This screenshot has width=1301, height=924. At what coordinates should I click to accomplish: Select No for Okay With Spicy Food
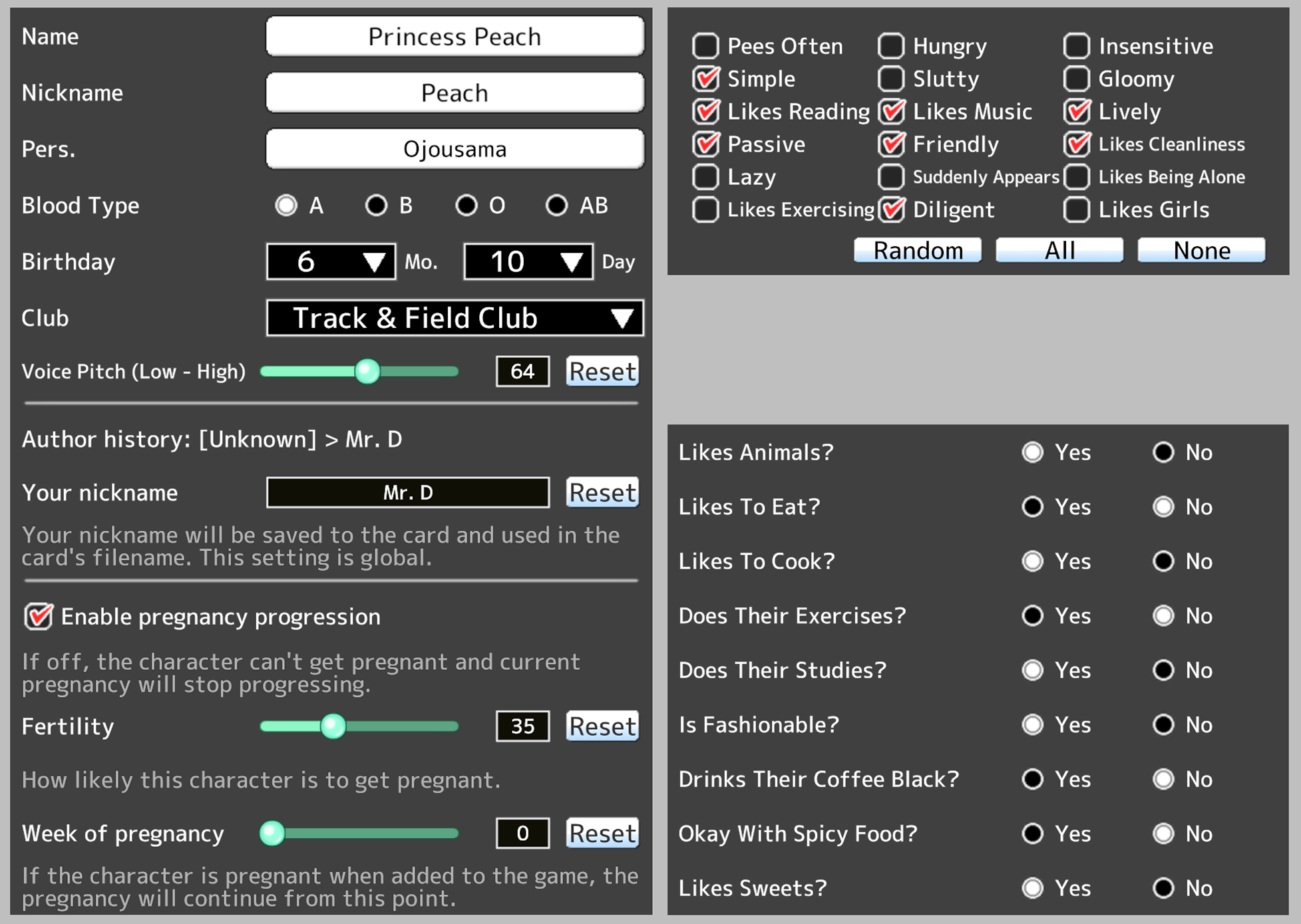point(1163,834)
